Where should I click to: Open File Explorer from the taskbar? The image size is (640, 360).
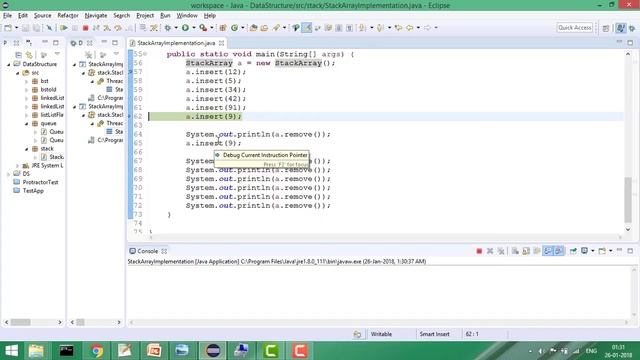click(36, 351)
